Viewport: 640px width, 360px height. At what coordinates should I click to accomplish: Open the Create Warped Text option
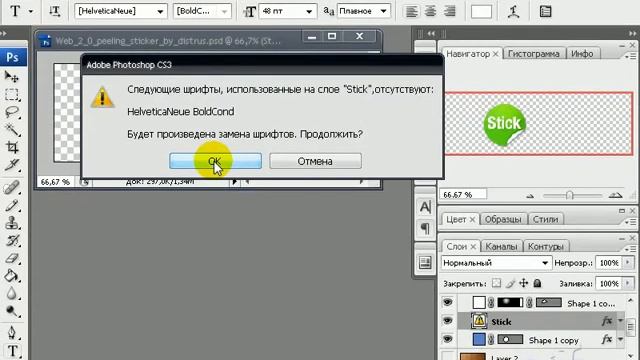click(514, 11)
